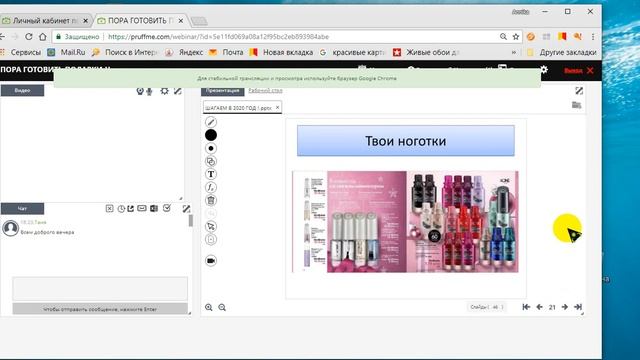Close the ШАГАЕМ В 2020 ГОД pptx file tab
This screenshot has height=360, width=640.
click(278, 107)
